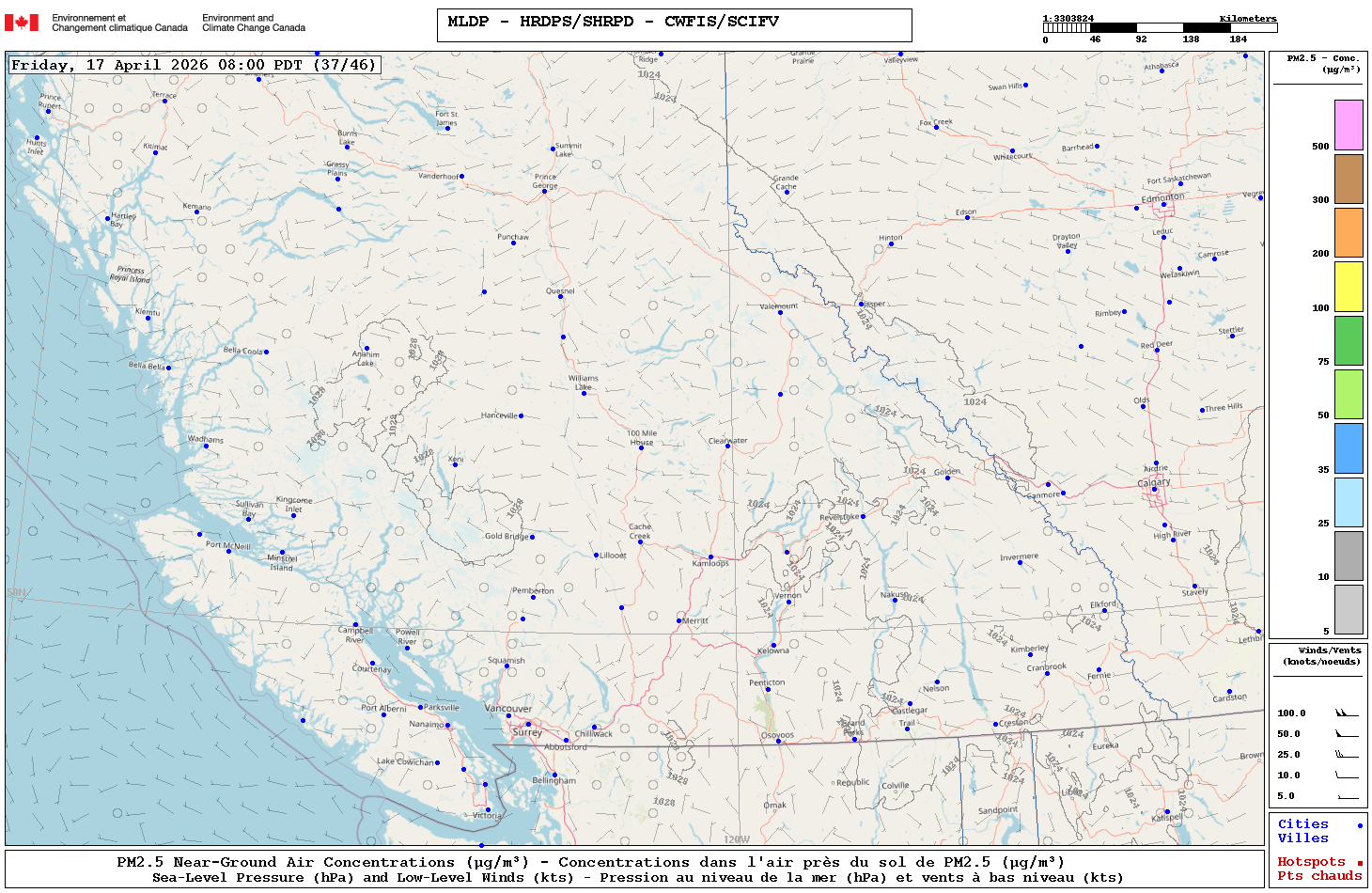Click the blue Cities legend dot
The height and width of the screenshot is (893, 1372).
[x=1359, y=825]
